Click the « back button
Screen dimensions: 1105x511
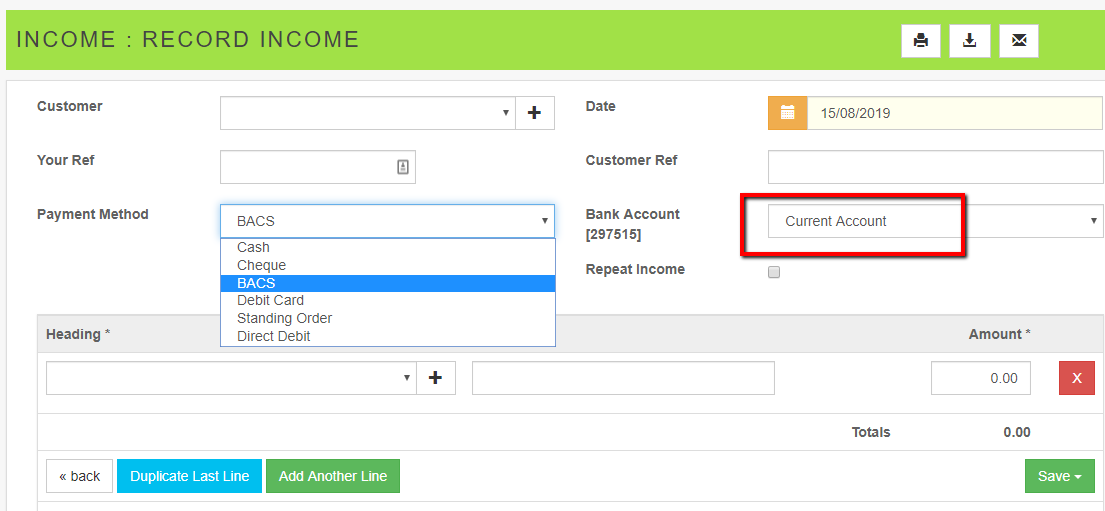(x=80, y=476)
